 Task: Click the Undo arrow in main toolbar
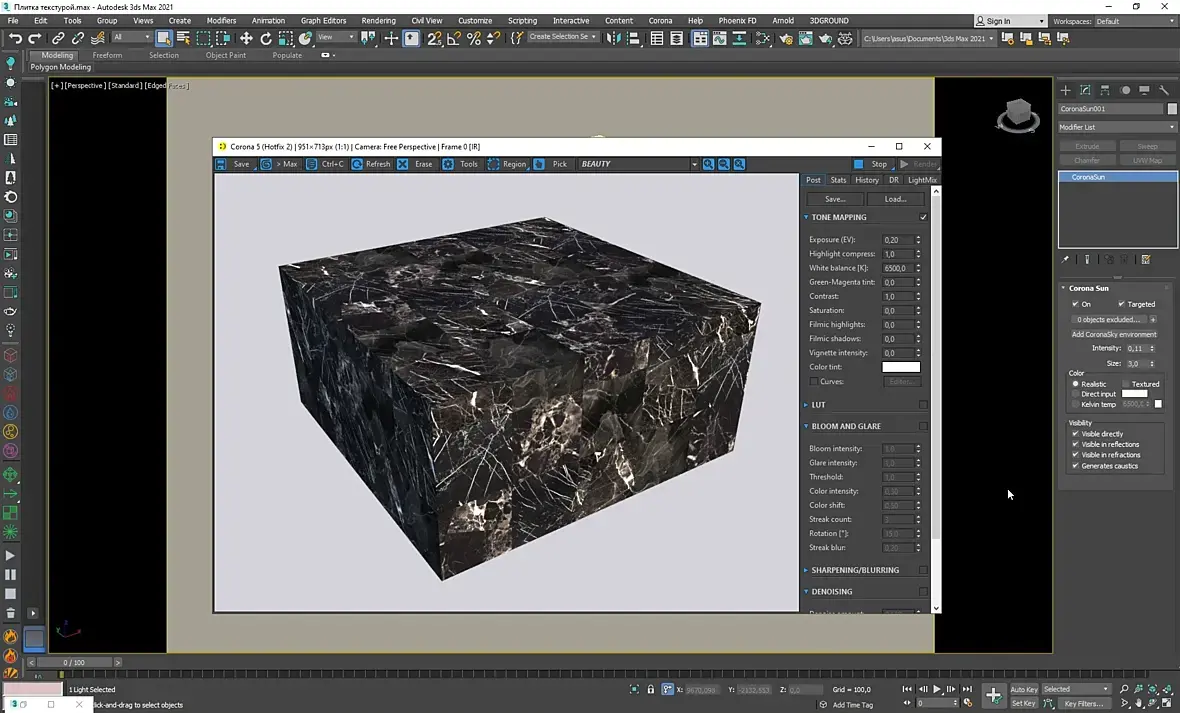pos(15,38)
